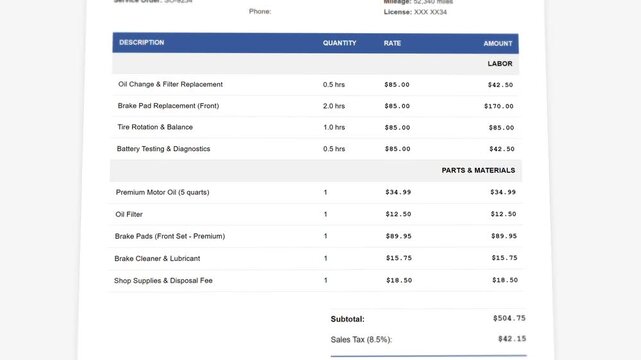Click the $18.50 amount for Shop Supplies

tap(504, 280)
